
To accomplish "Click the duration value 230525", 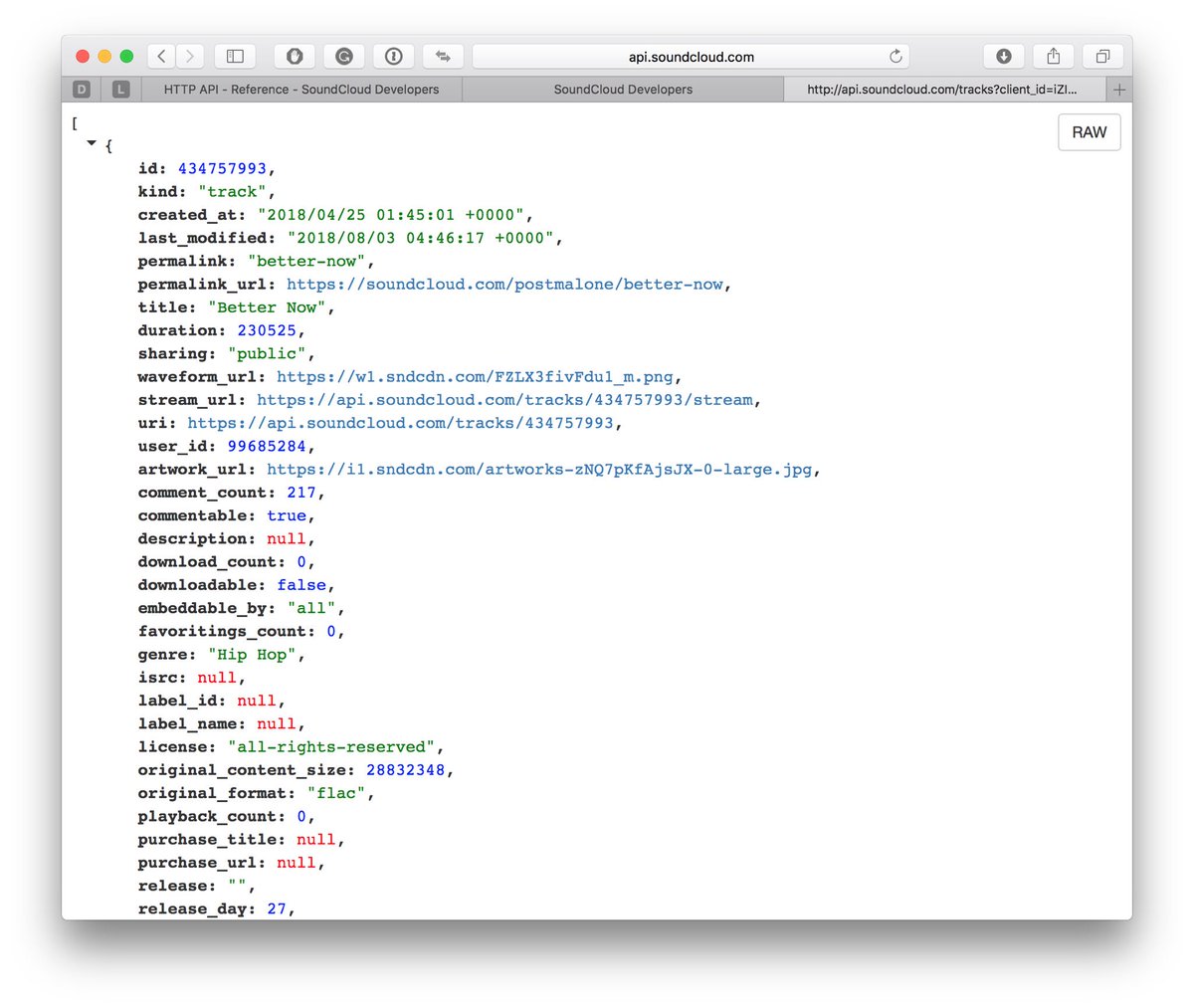I will pyautogui.click(x=267, y=330).
